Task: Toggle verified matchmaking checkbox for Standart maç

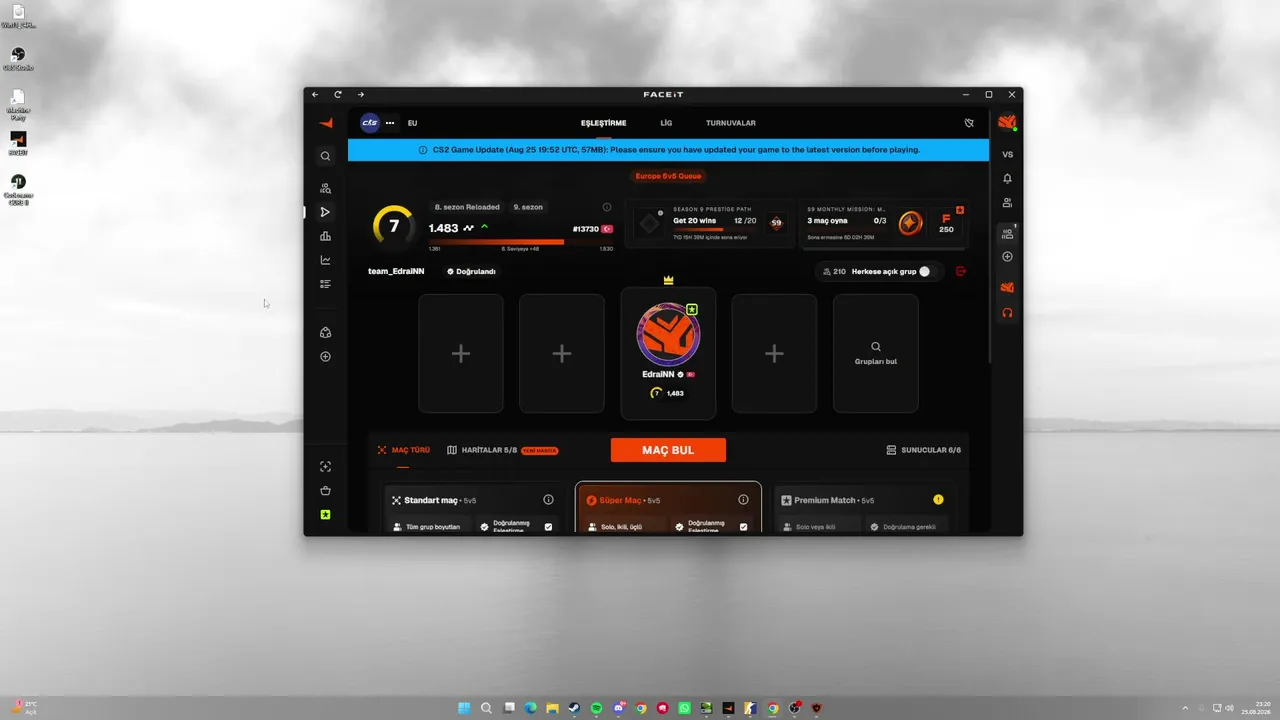Action: (x=548, y=526)
